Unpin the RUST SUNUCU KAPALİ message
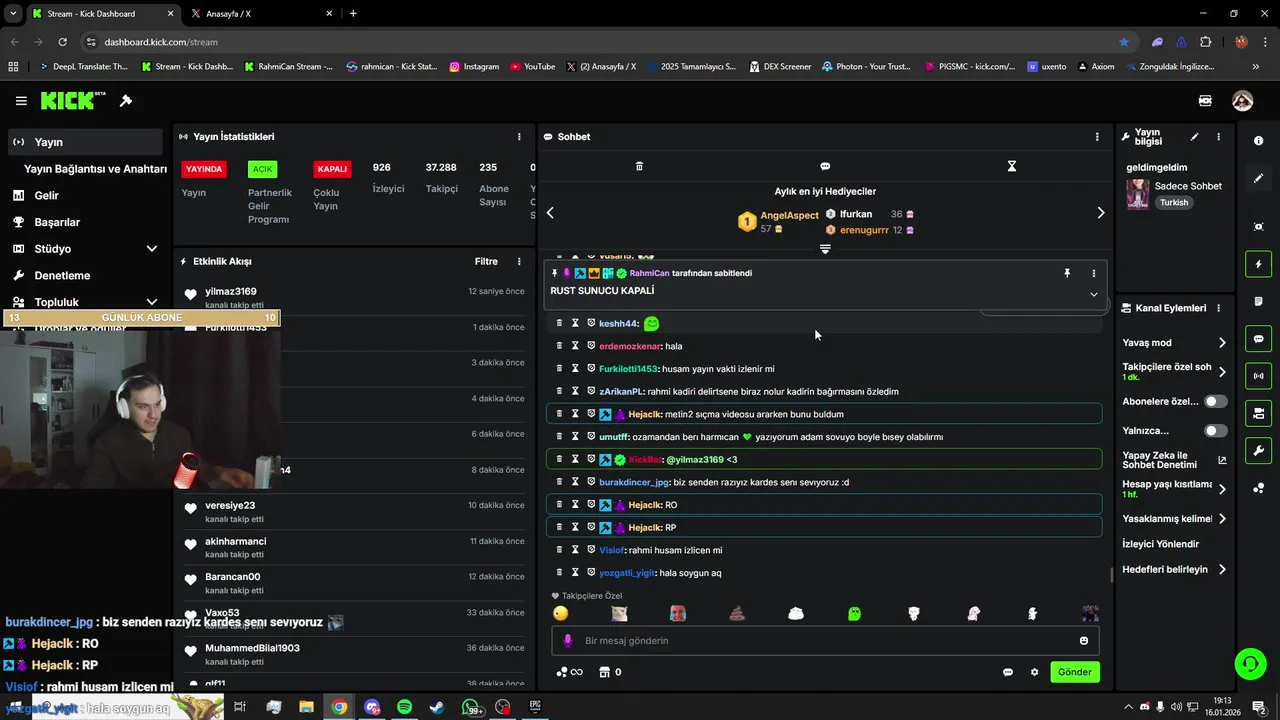This screenshot has width=1280, height=720. click(x=1067, y=273)
